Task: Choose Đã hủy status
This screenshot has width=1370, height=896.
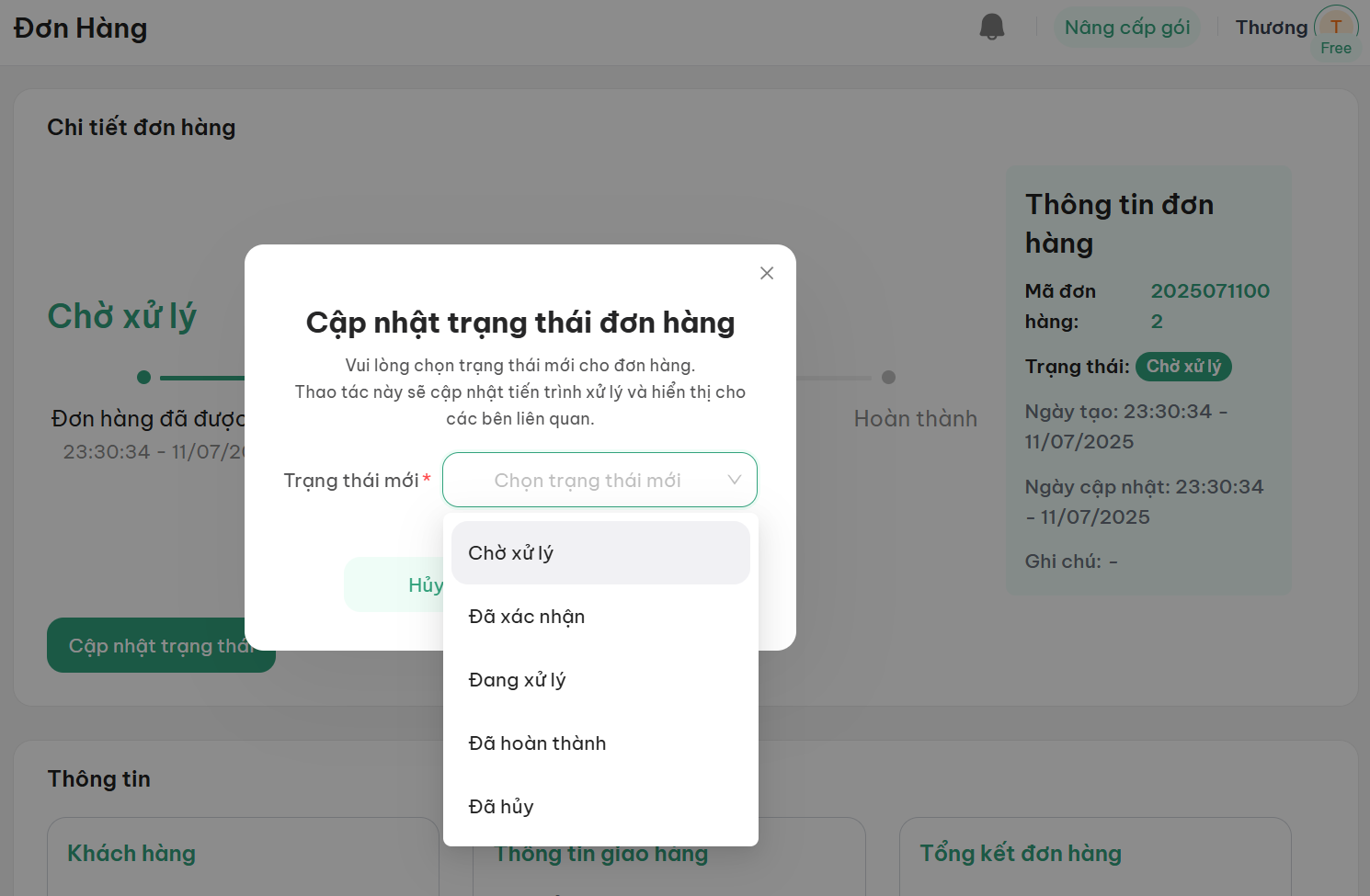Action: click(600, 807)
